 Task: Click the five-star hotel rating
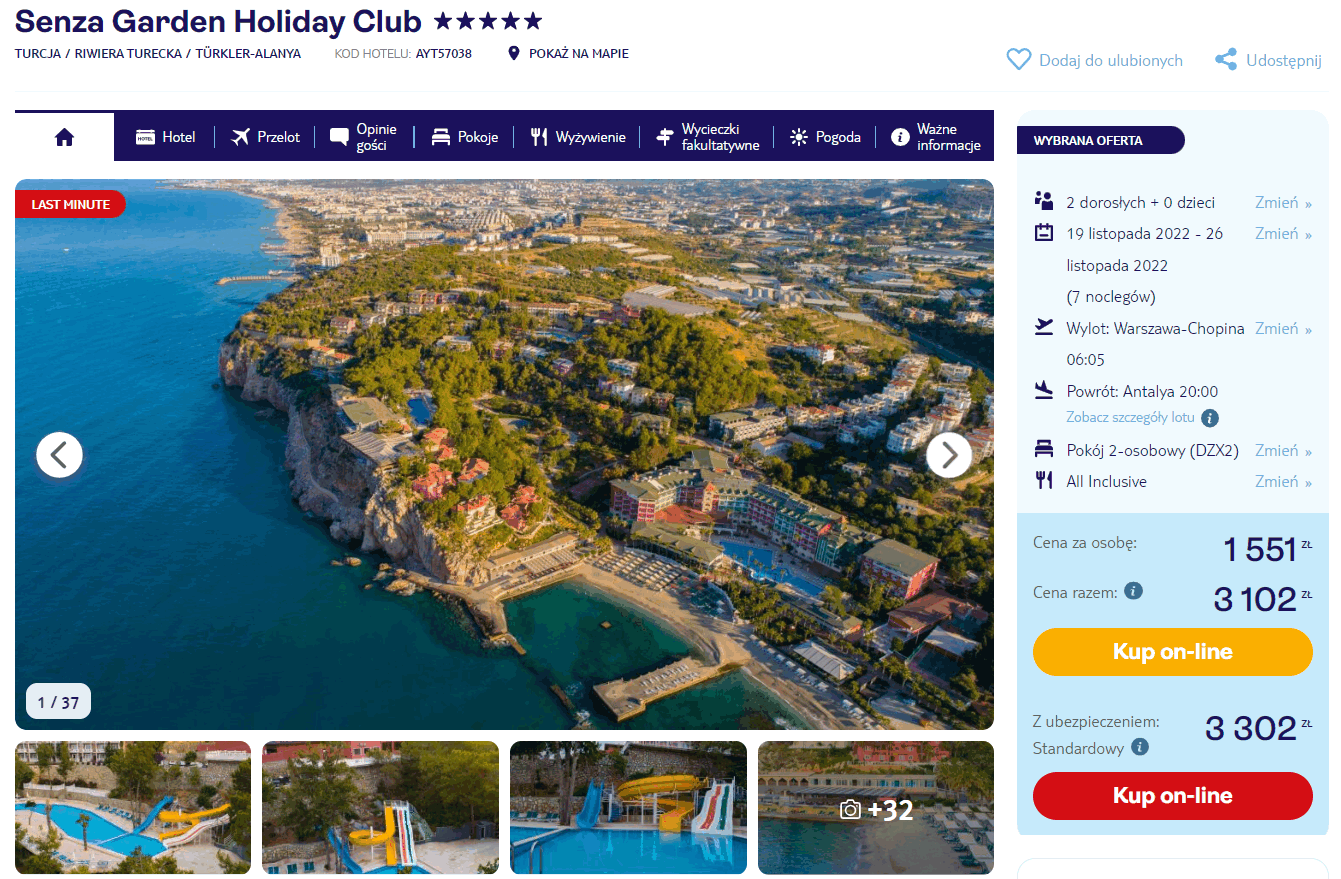click(x=488, y=21)
